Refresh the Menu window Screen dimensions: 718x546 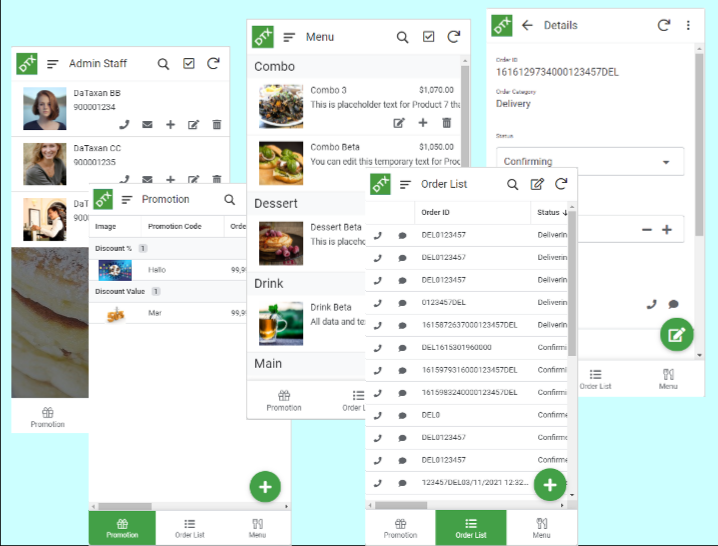(x=453, y=37)
